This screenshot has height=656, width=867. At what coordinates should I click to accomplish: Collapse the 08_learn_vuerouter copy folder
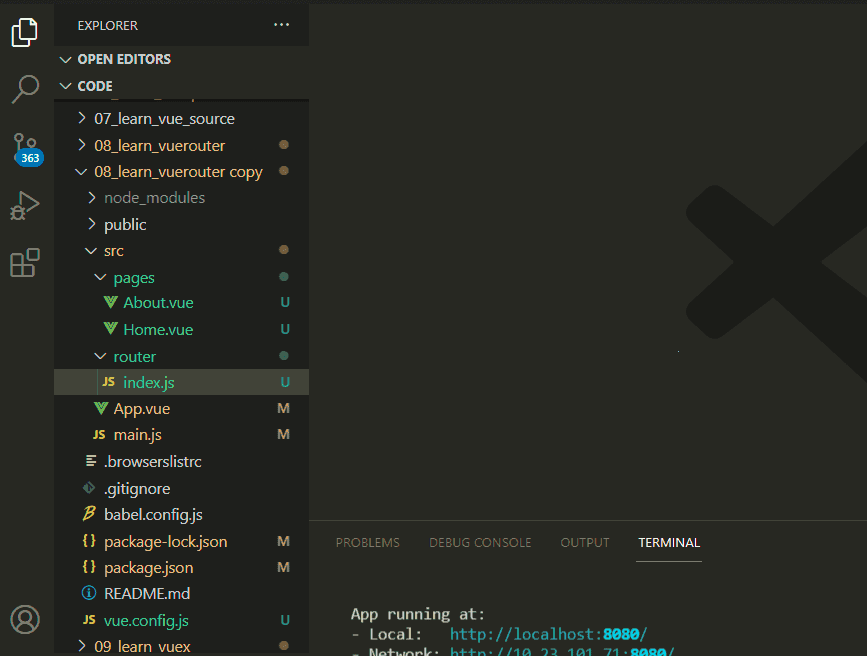click(81, 171)
